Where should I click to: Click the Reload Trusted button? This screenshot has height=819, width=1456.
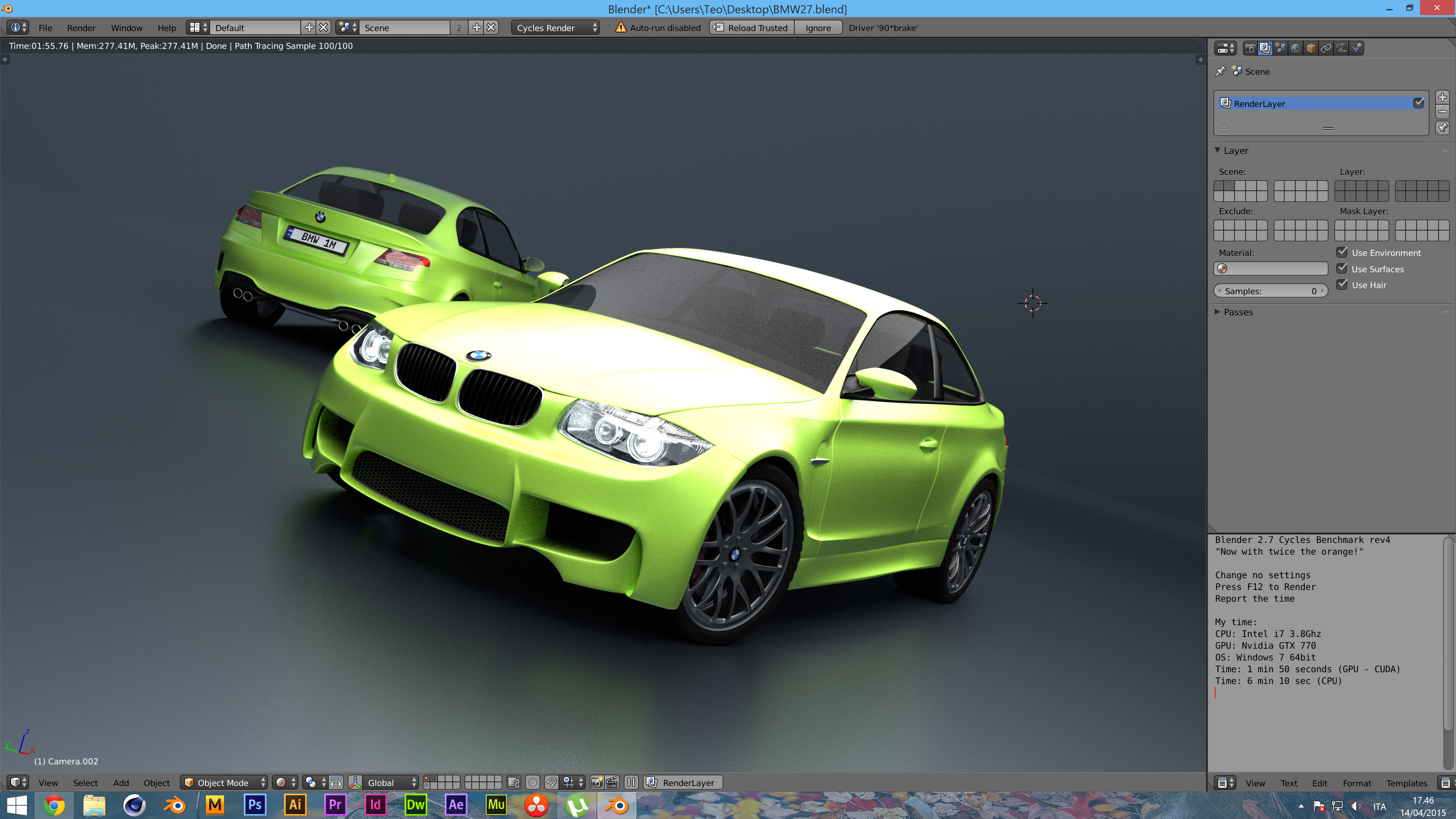click(752, 28)
